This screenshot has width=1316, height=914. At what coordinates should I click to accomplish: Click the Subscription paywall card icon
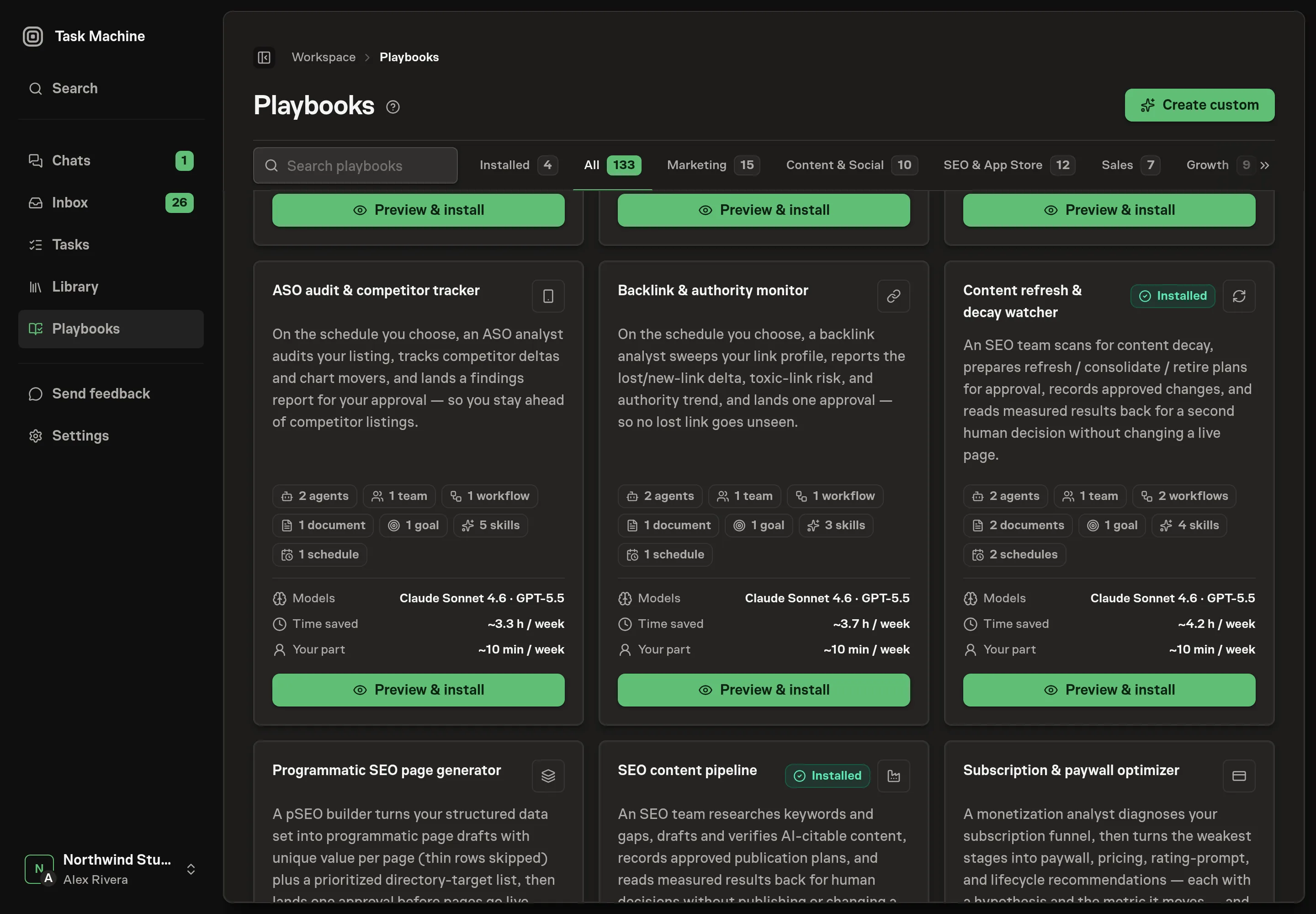(1239, 776)
